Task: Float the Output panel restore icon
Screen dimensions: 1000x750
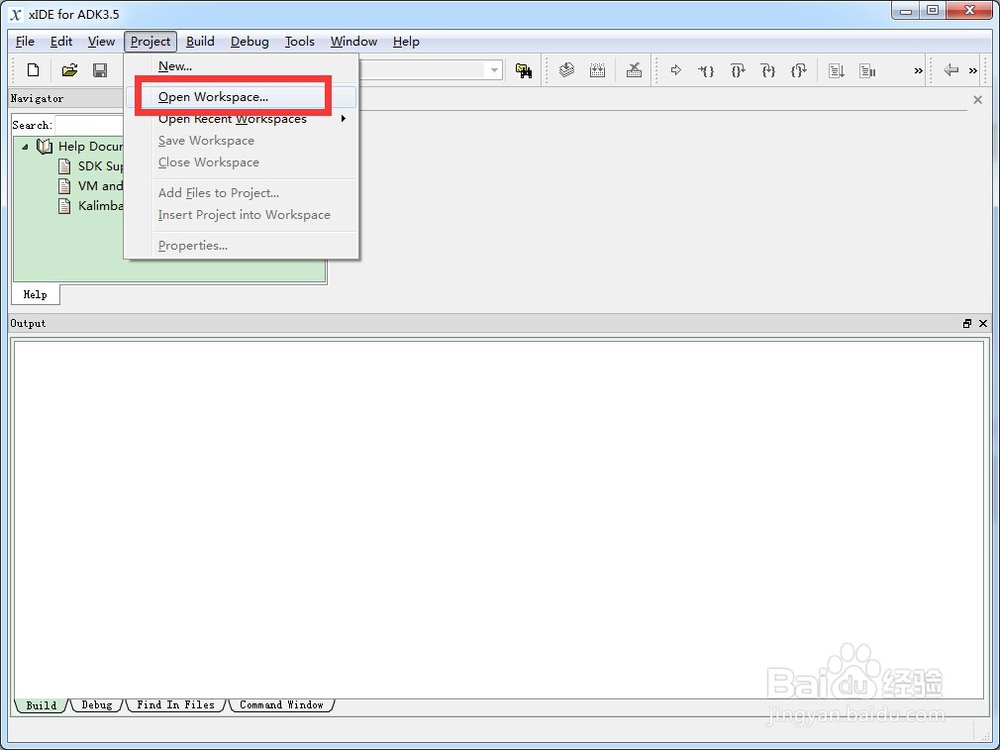Action: pos(967,323)
